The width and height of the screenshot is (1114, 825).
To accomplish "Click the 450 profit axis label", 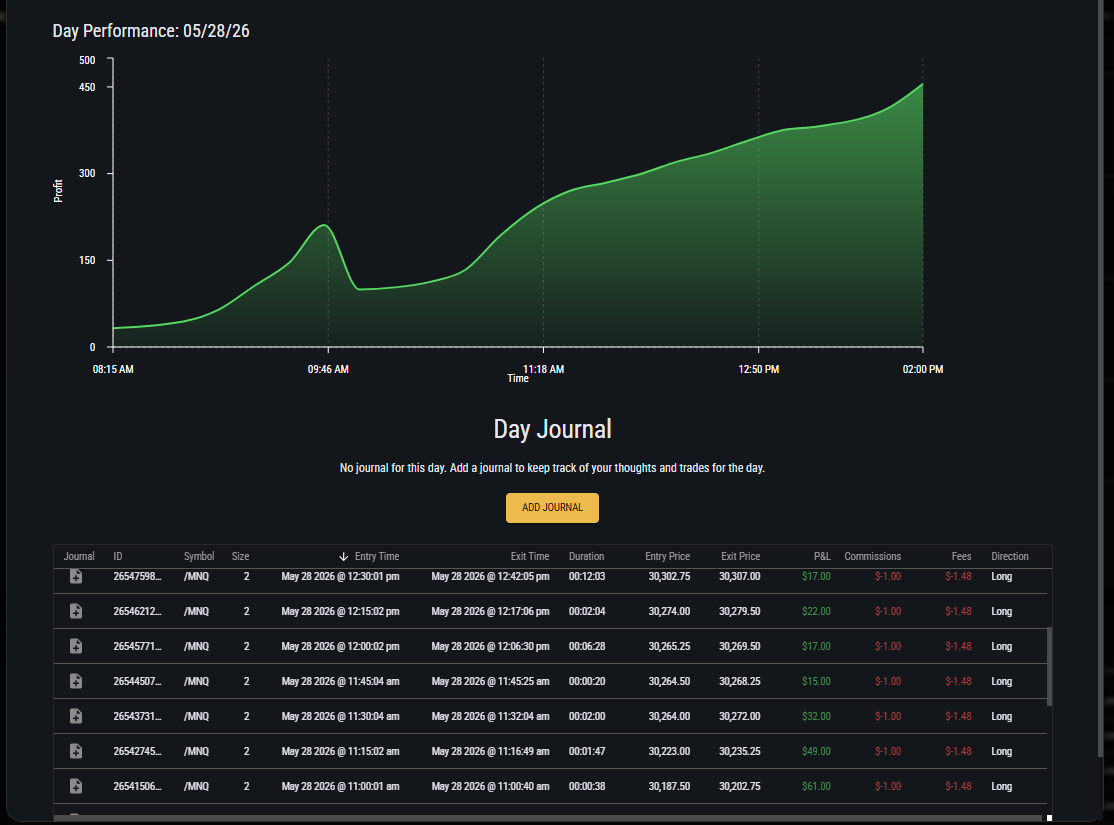I will tap(87, 87).
